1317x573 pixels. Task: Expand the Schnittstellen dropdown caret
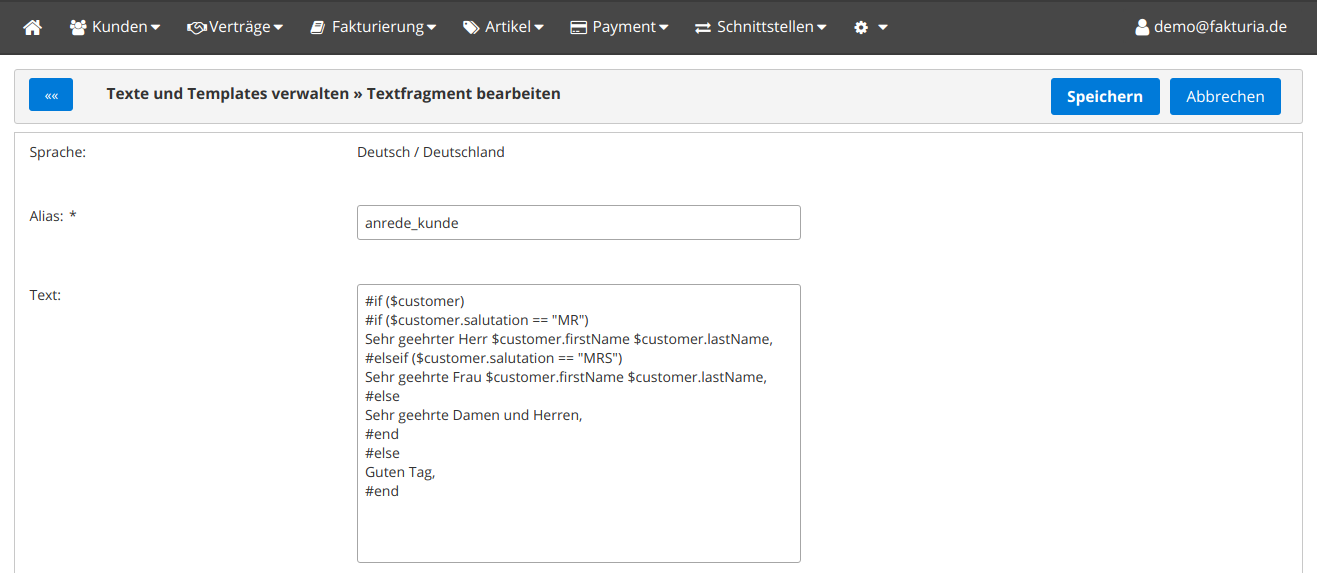tap(822, 28)
